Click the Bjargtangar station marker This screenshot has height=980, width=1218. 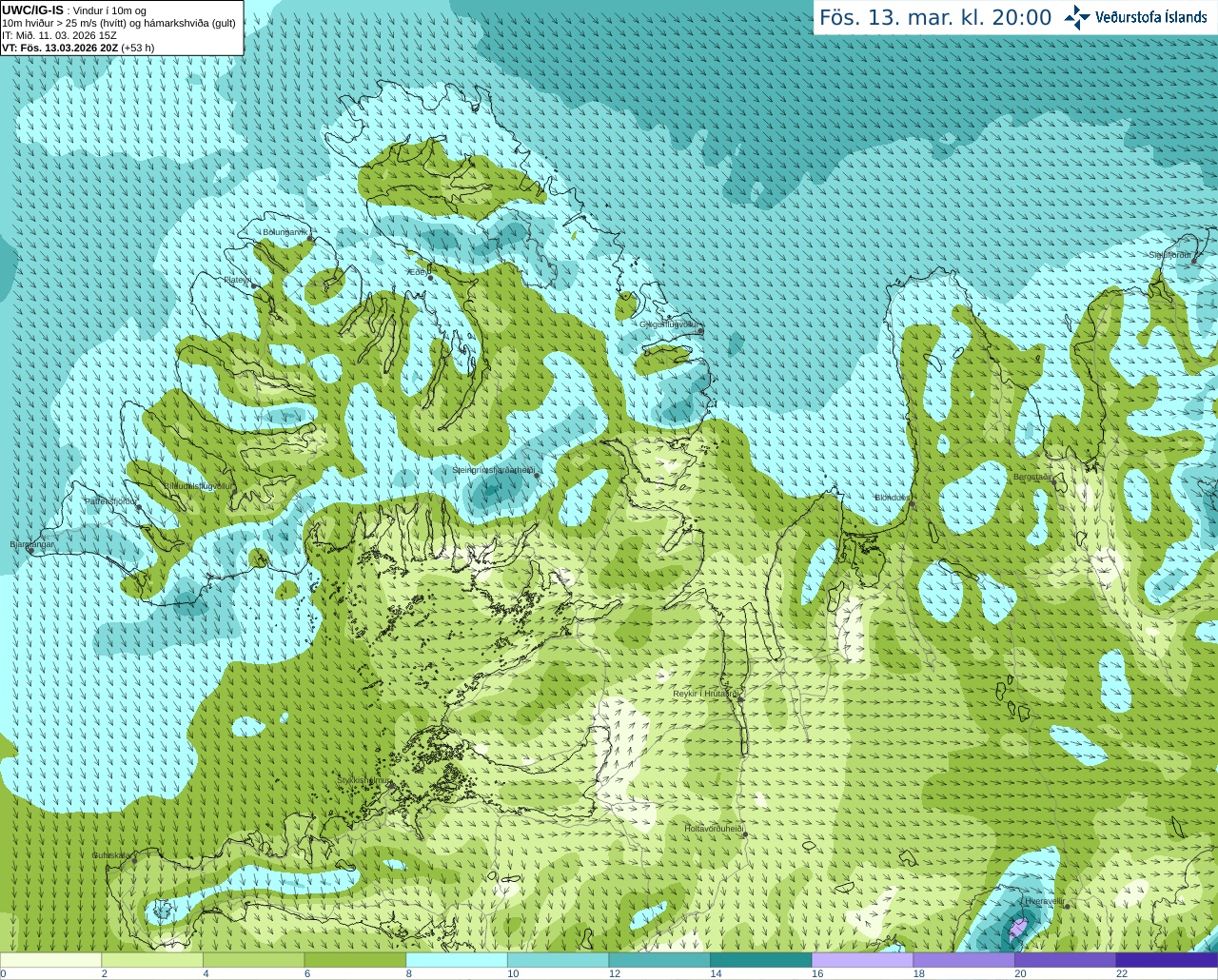point(30,551)
